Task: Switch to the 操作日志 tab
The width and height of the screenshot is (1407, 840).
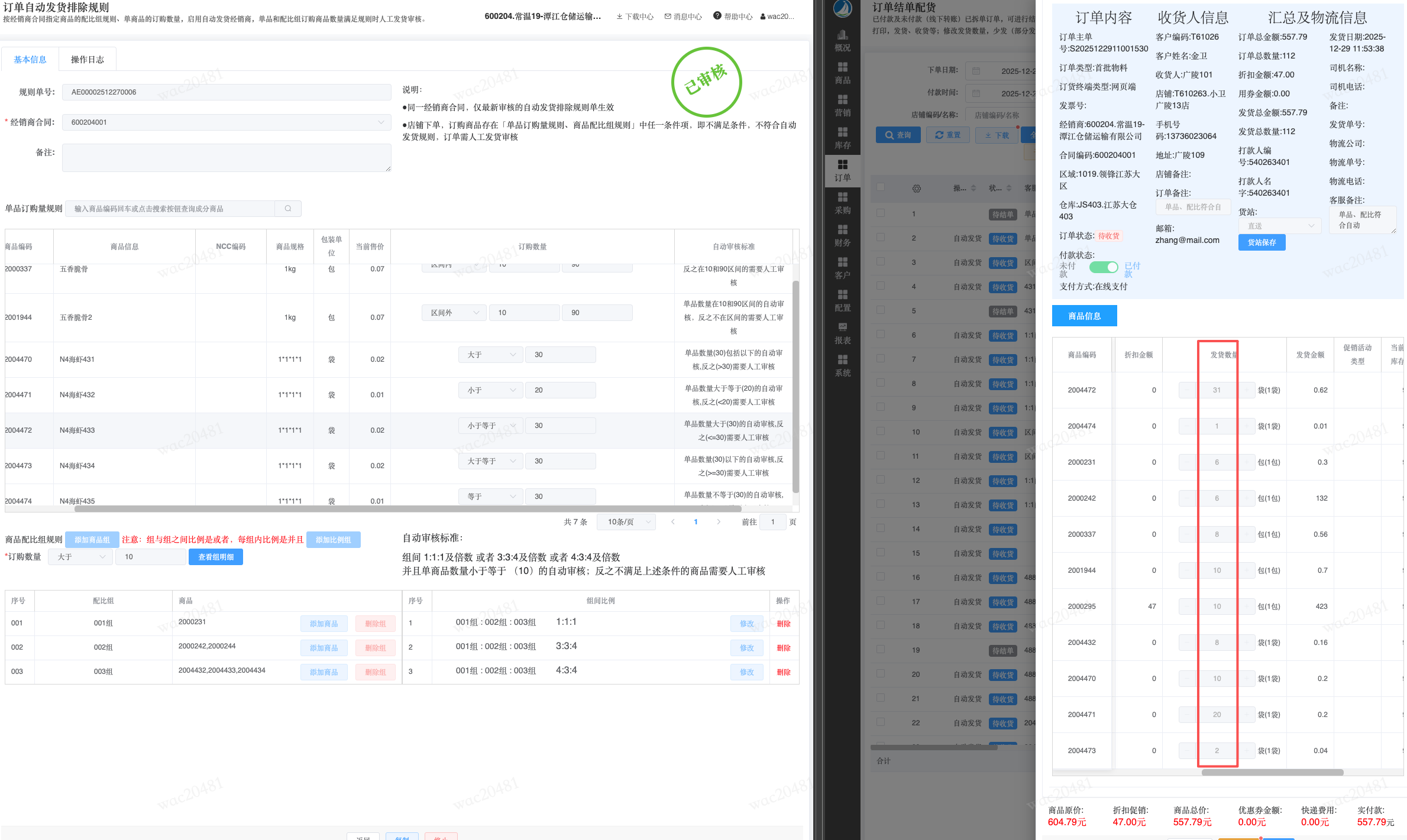Action: [87, 60]
